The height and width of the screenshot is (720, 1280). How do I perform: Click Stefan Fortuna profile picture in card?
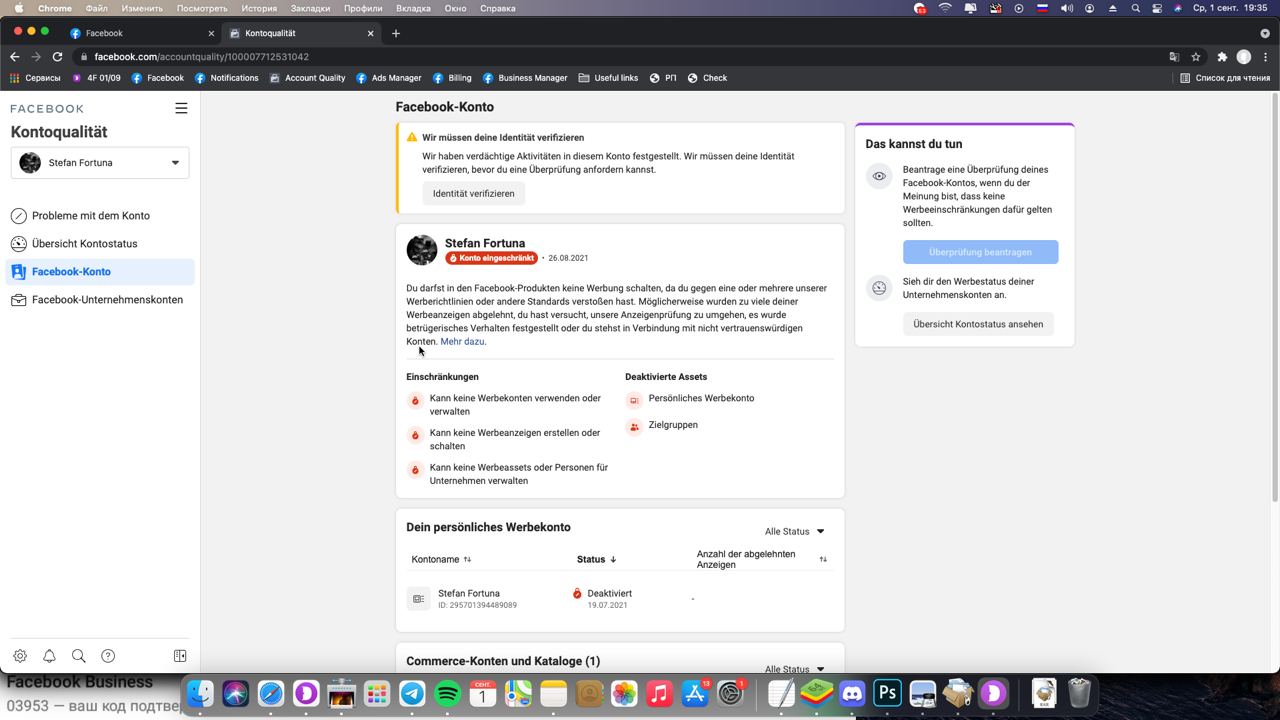pyautogui.click(x=422, y=250)
